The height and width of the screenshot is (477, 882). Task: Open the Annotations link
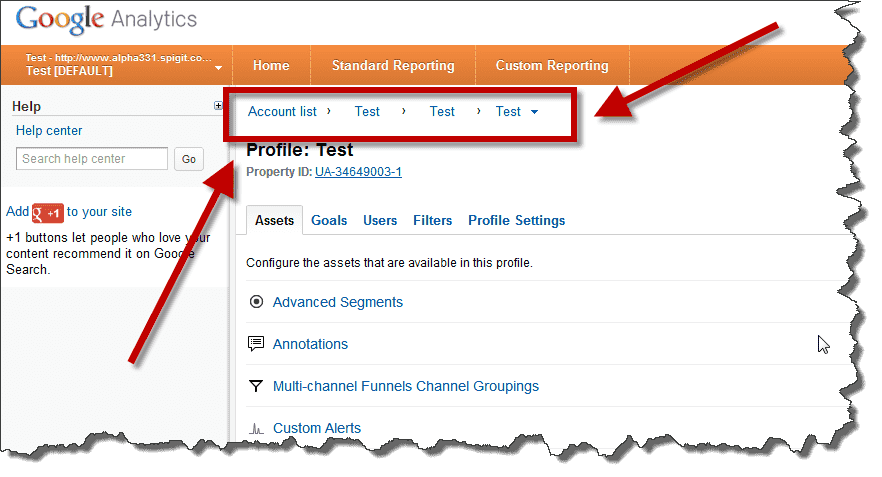(x=310, y=344)
